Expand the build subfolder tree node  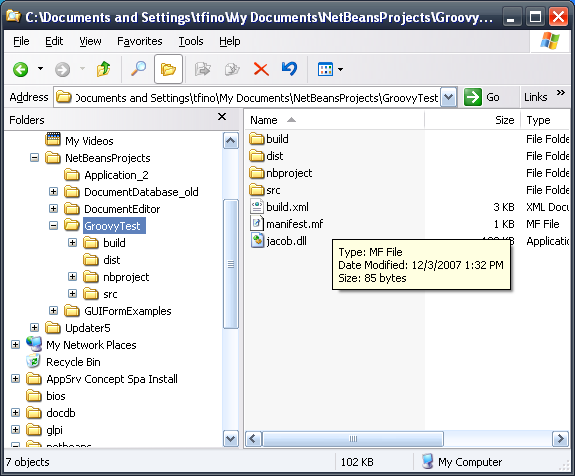coord(73,242)
